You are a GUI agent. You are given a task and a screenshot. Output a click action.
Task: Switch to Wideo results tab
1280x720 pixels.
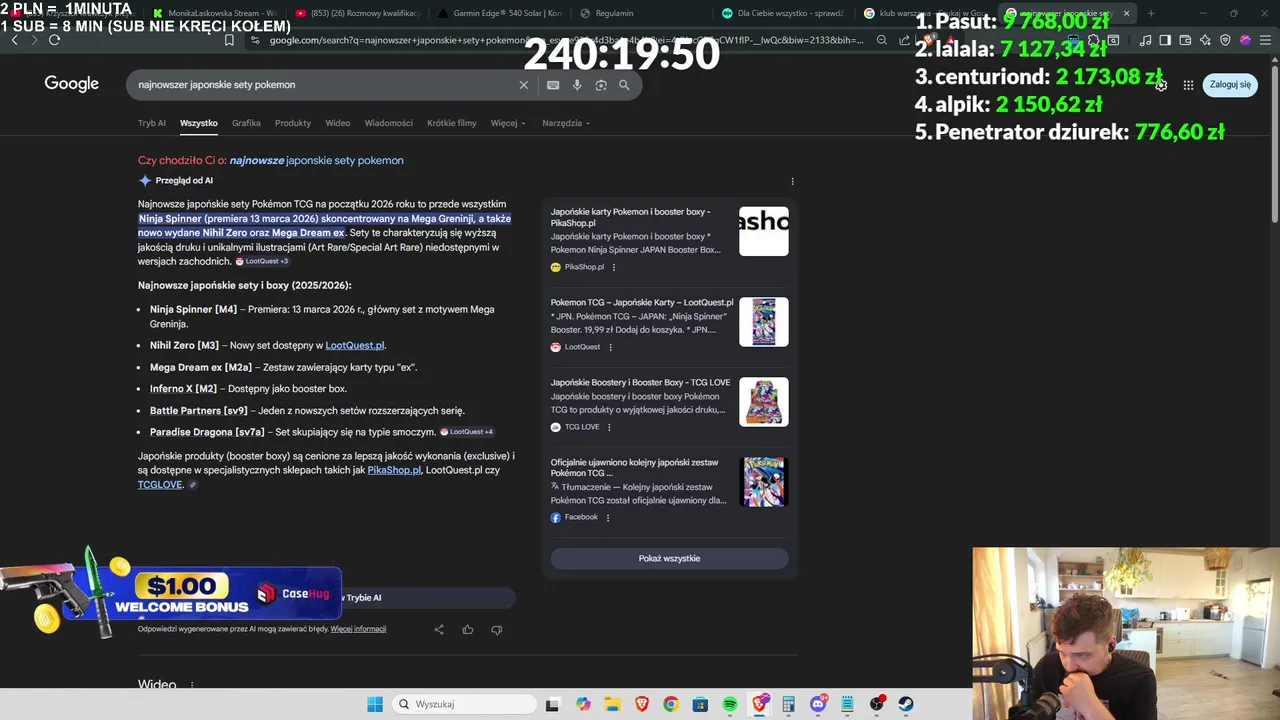[x=338, y=123]
